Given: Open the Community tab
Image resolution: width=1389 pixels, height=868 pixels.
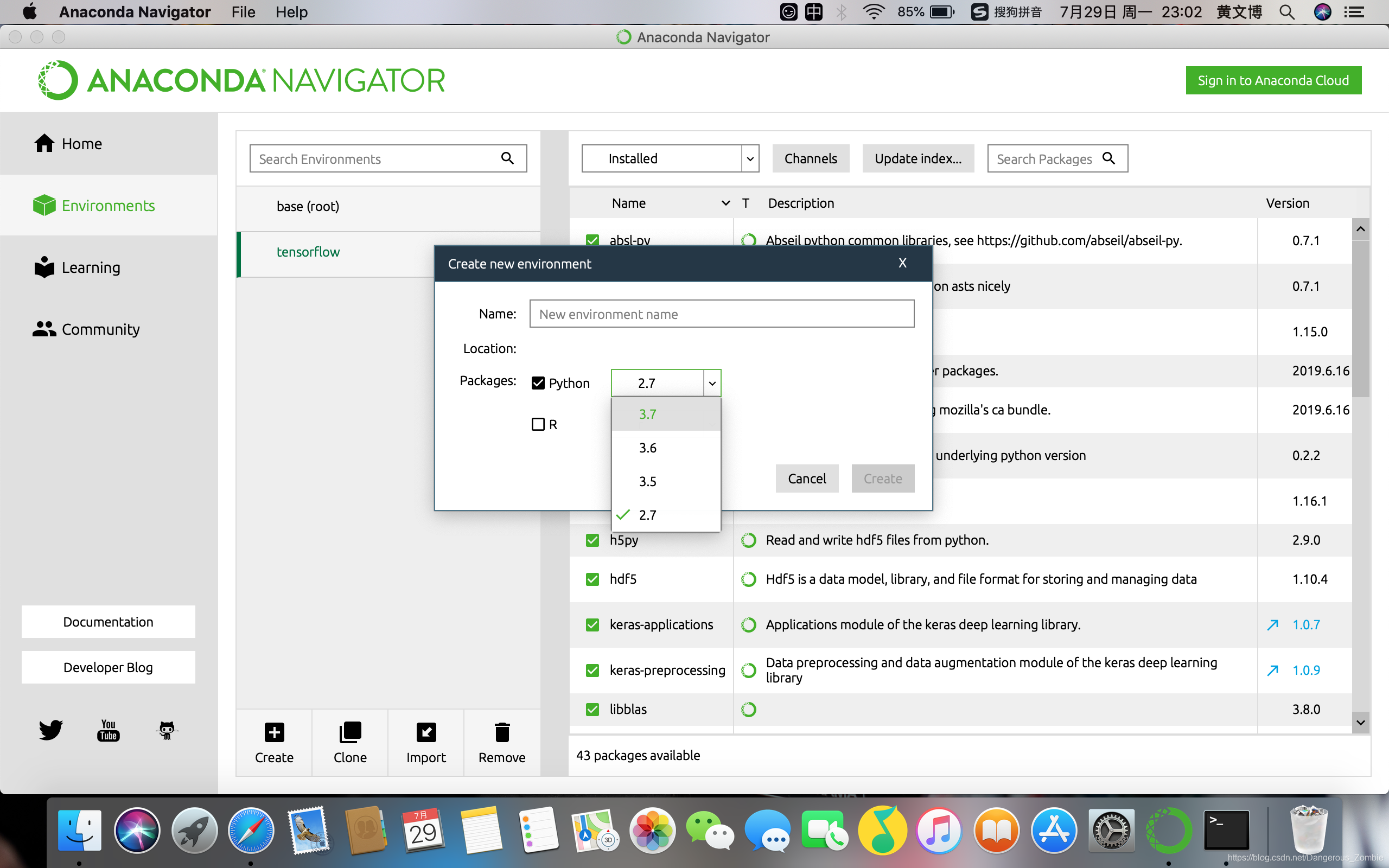Looking at the screenshot, I should pyautogui.click(x=109, y=329).
